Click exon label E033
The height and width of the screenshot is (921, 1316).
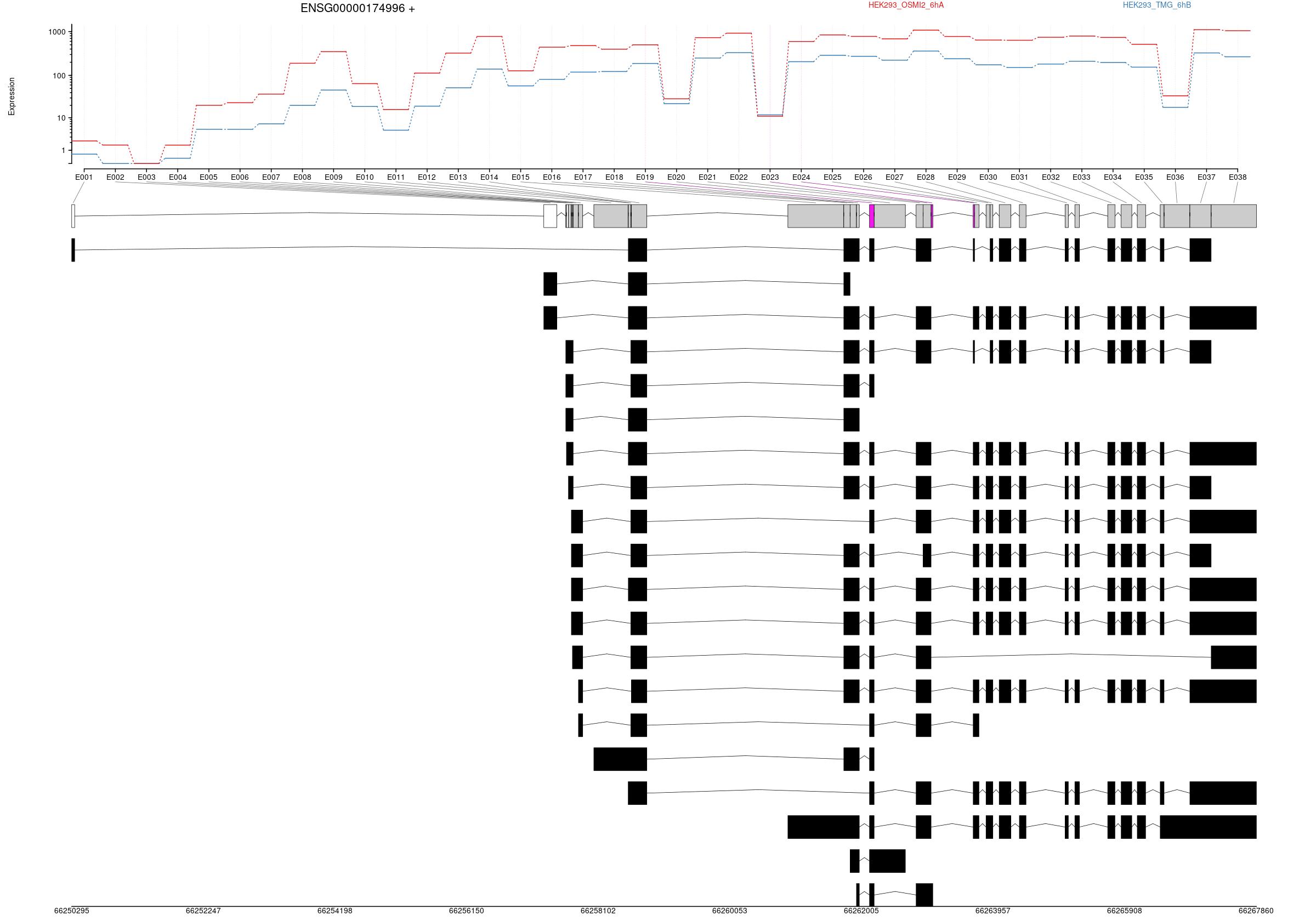tap(1081, 177)
